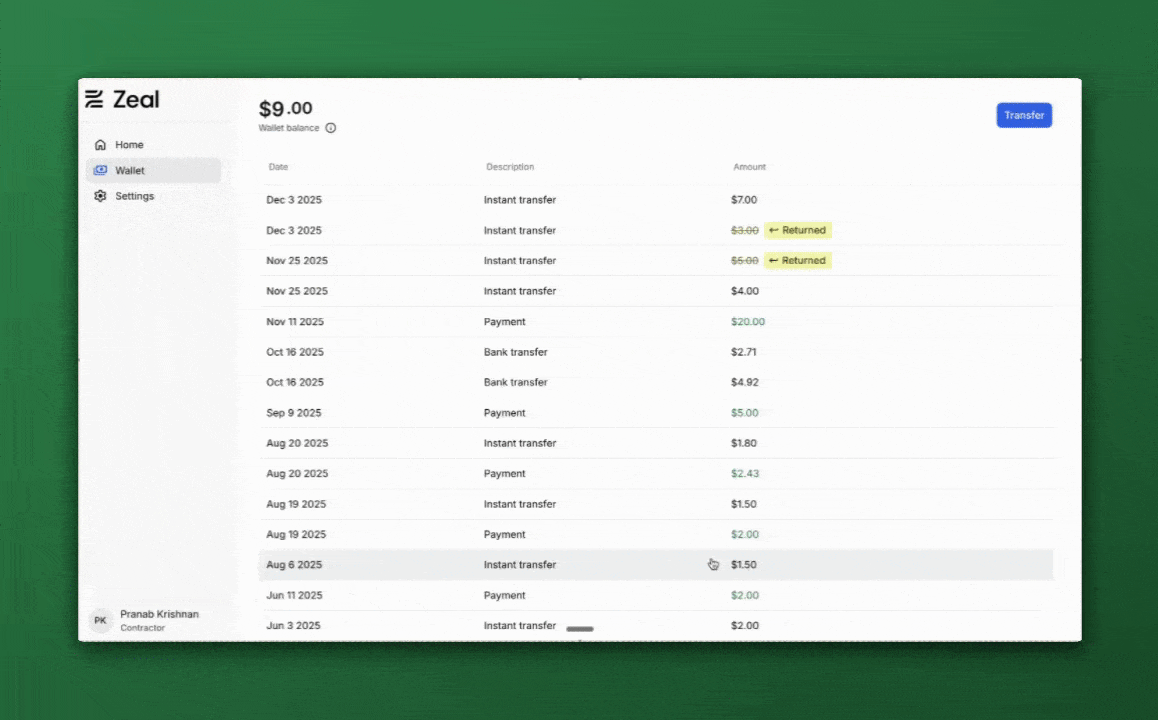Click Pranab Krishnan profile name
The width and height of the screenshot is (1158, 720).
(159, 614)
